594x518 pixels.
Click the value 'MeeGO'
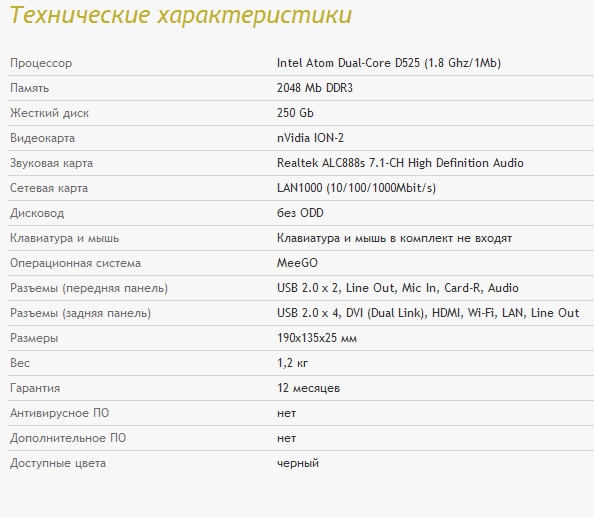pyautogui.click(x=297, y=263)
